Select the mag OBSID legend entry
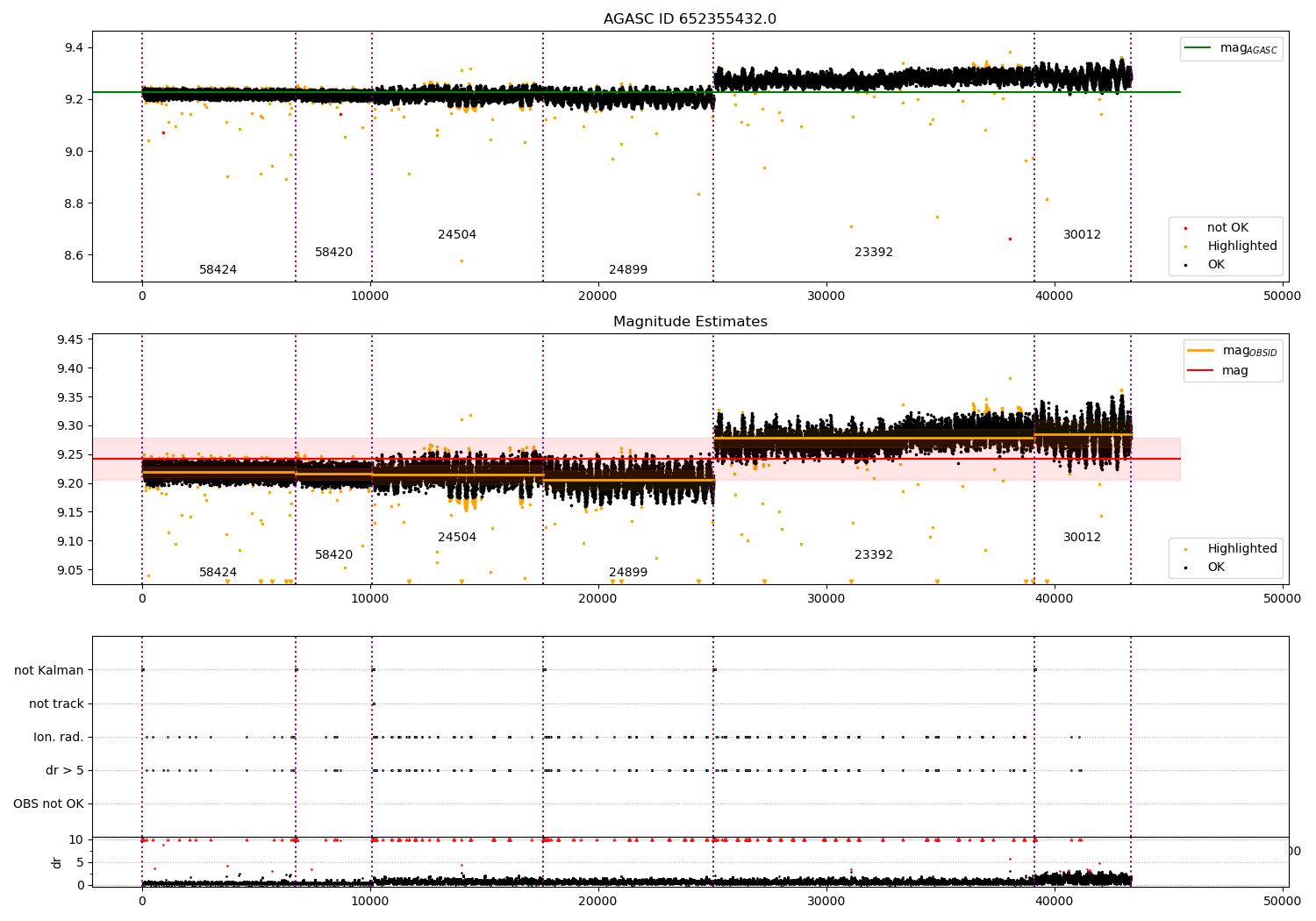The image size is (1316, 921). pos(1232,351)
